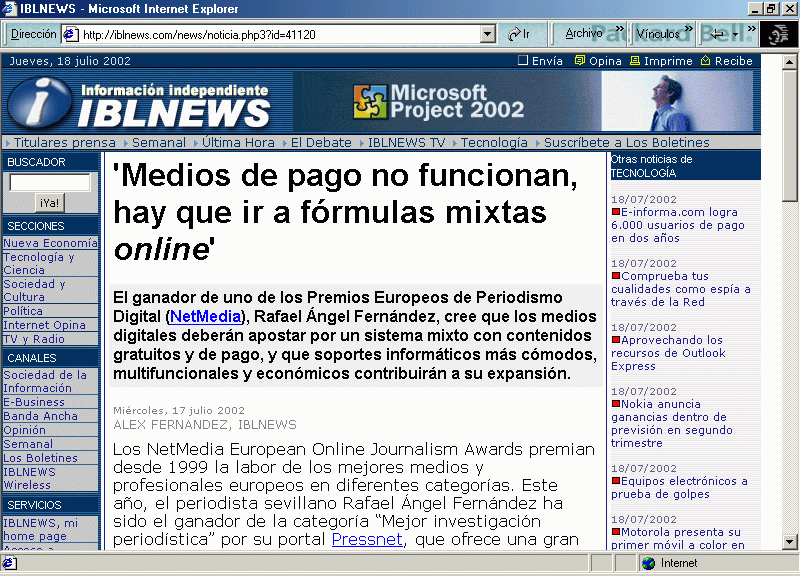The width and height of the screenshot is (800, 576).
Task: Click the vertical scrollbar down arrow
Action: click(x=789, y=541)
